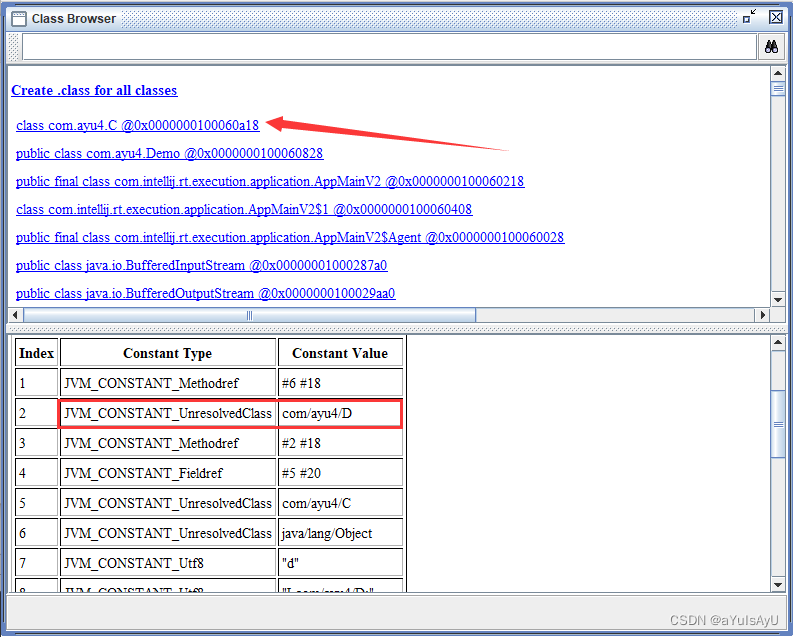Select value #6 #18 cell
This screenshot has width=793, height=637.
point(340,383)
